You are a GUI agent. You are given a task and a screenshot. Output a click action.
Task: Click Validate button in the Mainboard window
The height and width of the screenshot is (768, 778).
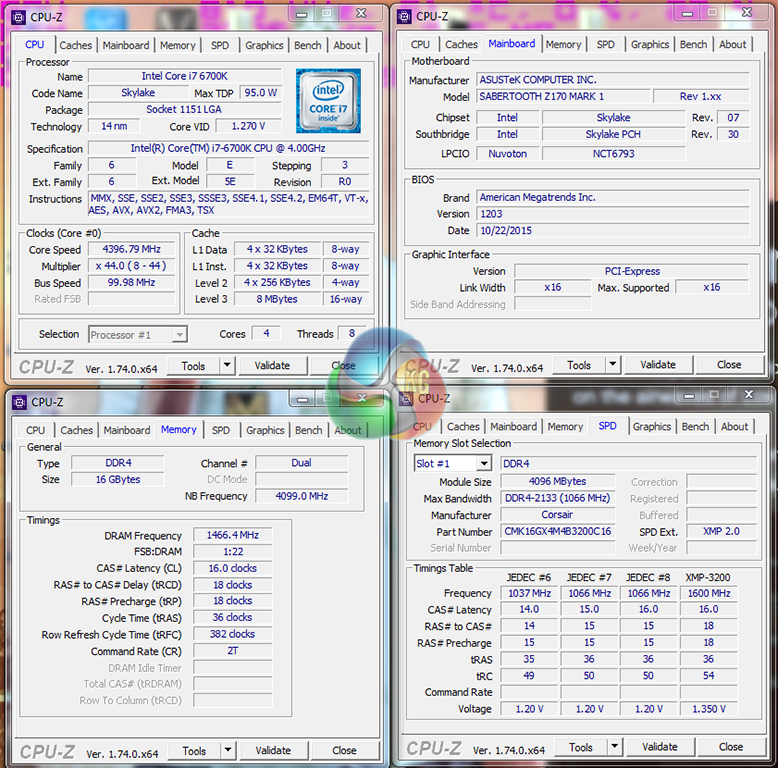[x=658, y=365]
